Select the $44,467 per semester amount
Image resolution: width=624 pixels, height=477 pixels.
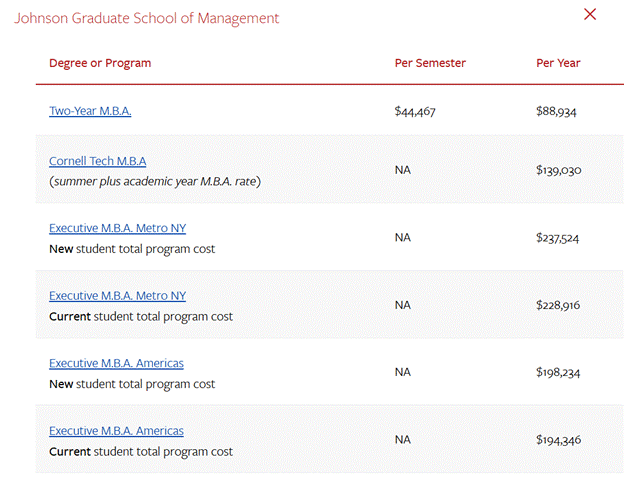click(415, 111)
